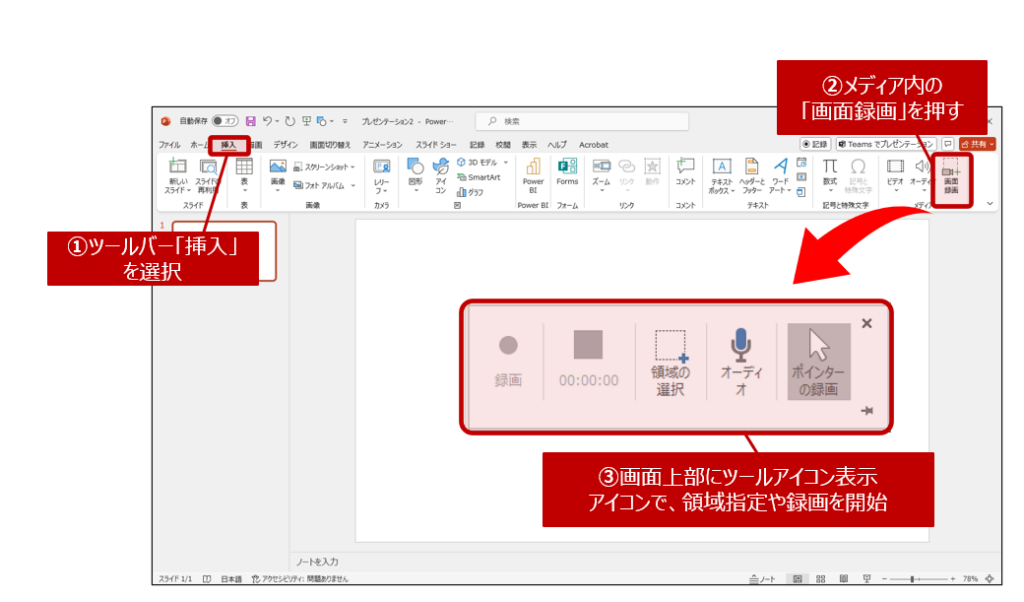The image size is (1024, 602).
Task: Open the quick access toolbar customize dropdown
Action: click(x=345, y=121)
